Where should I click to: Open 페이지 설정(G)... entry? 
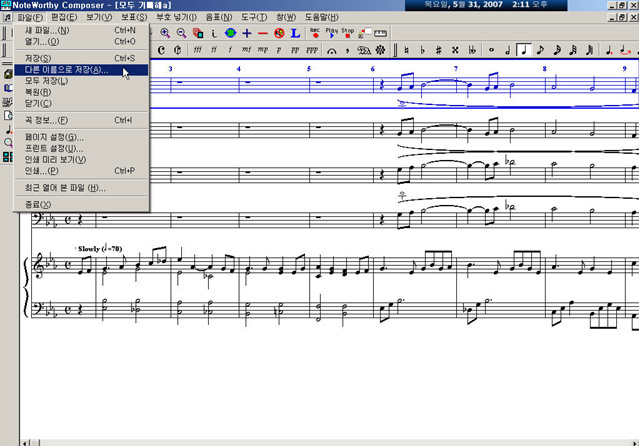pos(81,137)
